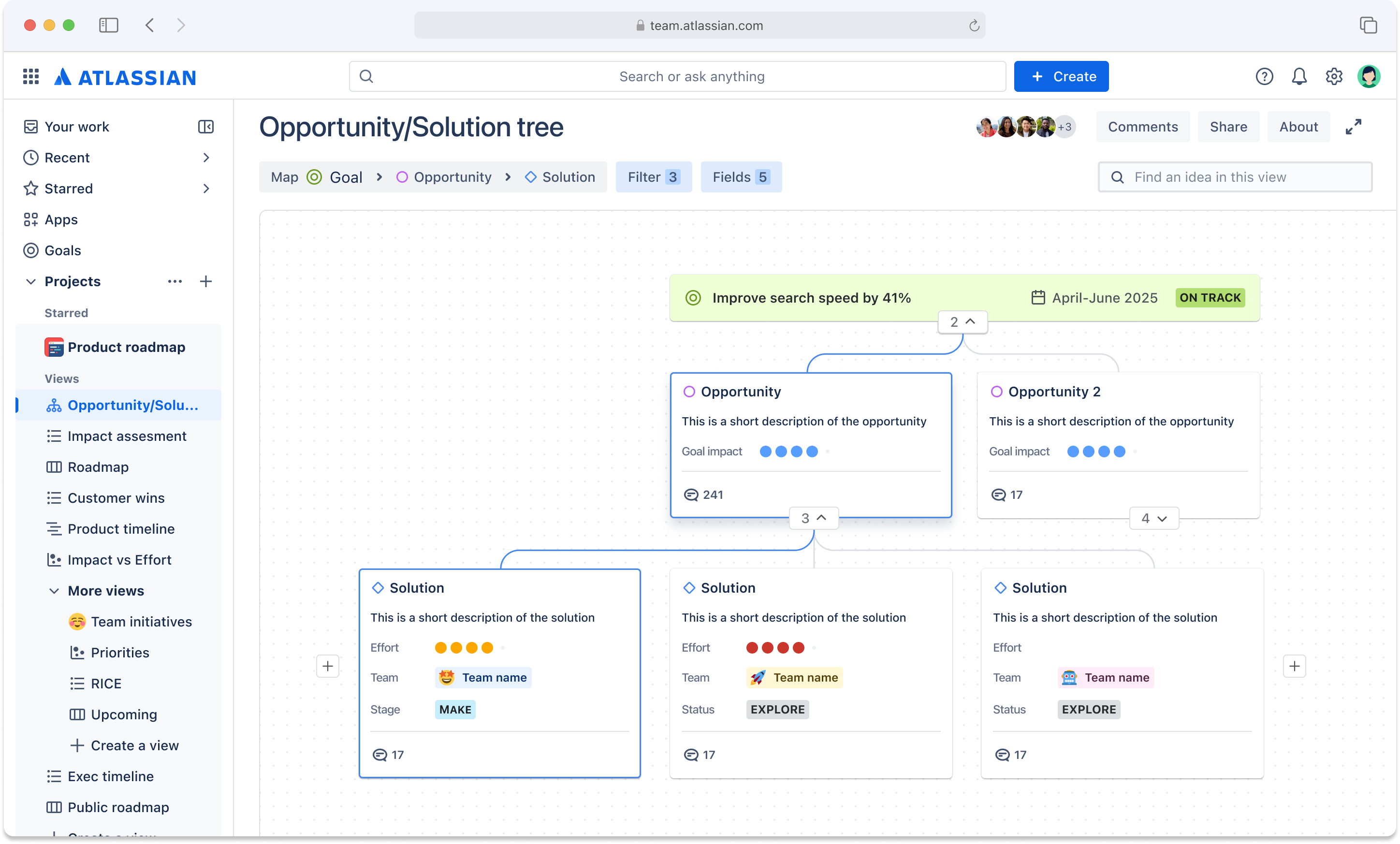Image resolution: width=1400 pixels, height=844 pixels.
Task: Collapse the 3 child solutions under Opportunity
Action: tap(814, 517)
